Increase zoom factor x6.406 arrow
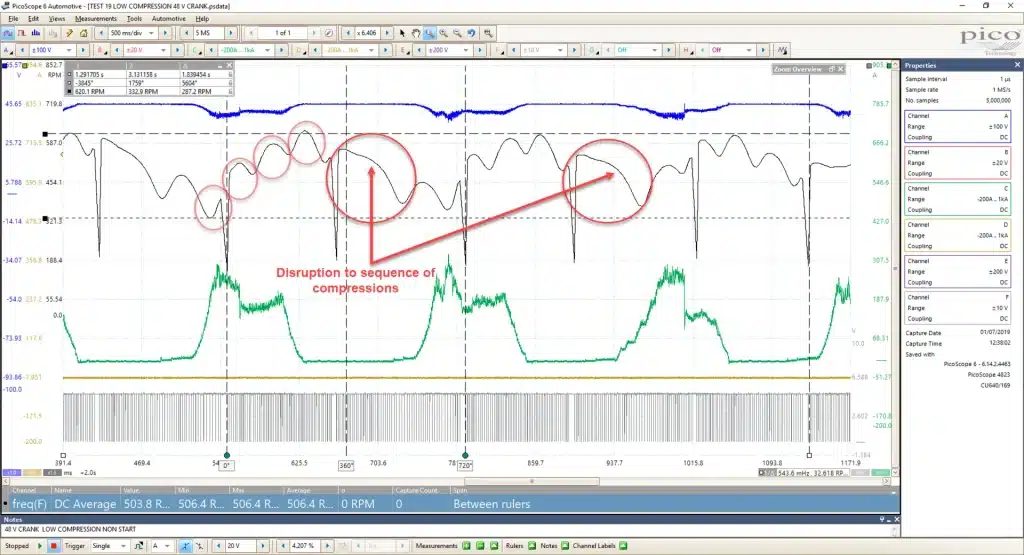The image size is (1024, 555). pyautogui.click(x=387, y=33)
